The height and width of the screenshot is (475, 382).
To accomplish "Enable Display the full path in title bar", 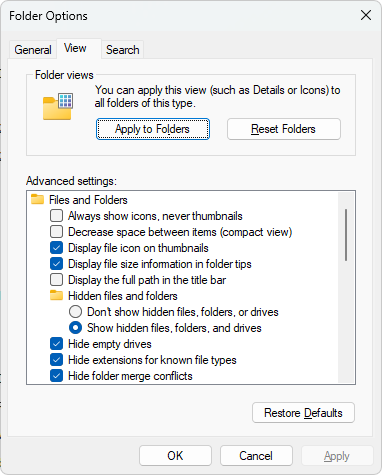I will tap(56, 280).
